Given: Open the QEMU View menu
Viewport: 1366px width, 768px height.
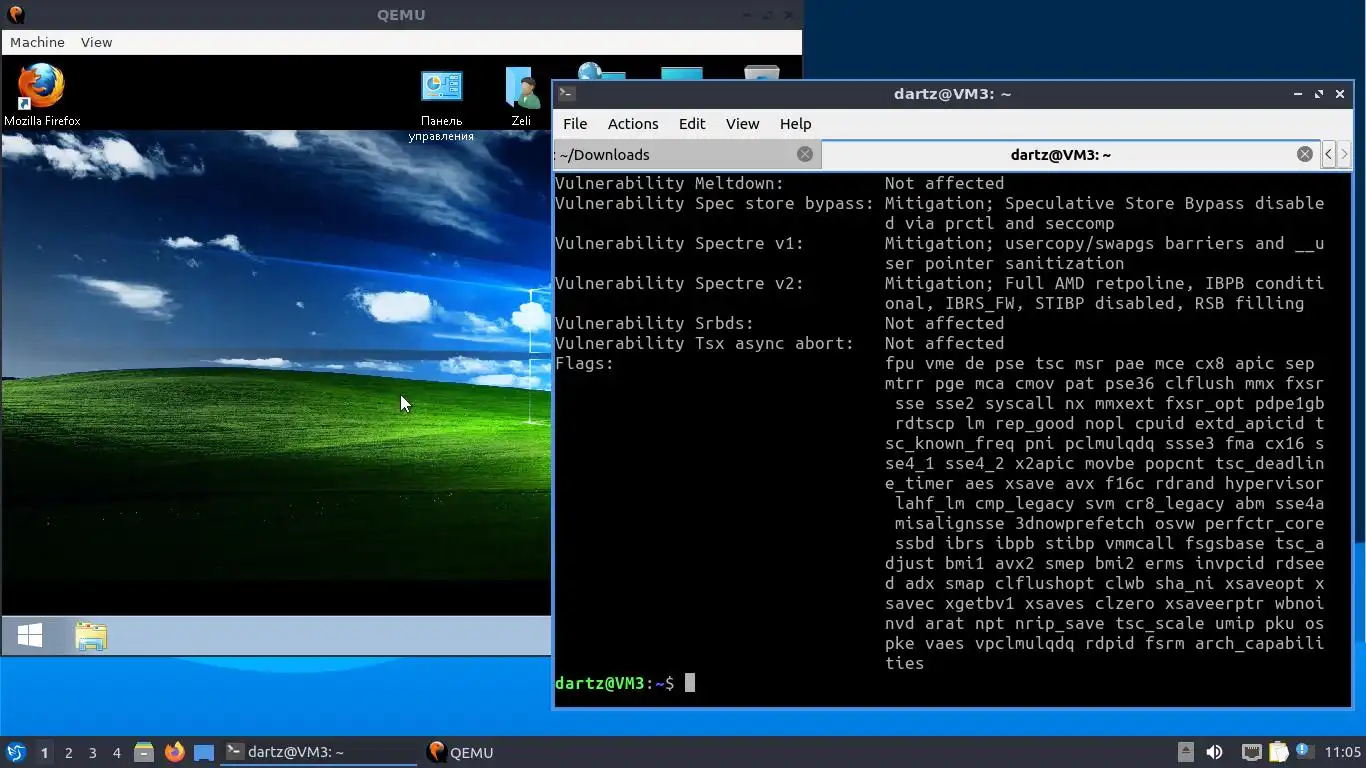Looking at the screenshot, I should (x=96, y=42).
